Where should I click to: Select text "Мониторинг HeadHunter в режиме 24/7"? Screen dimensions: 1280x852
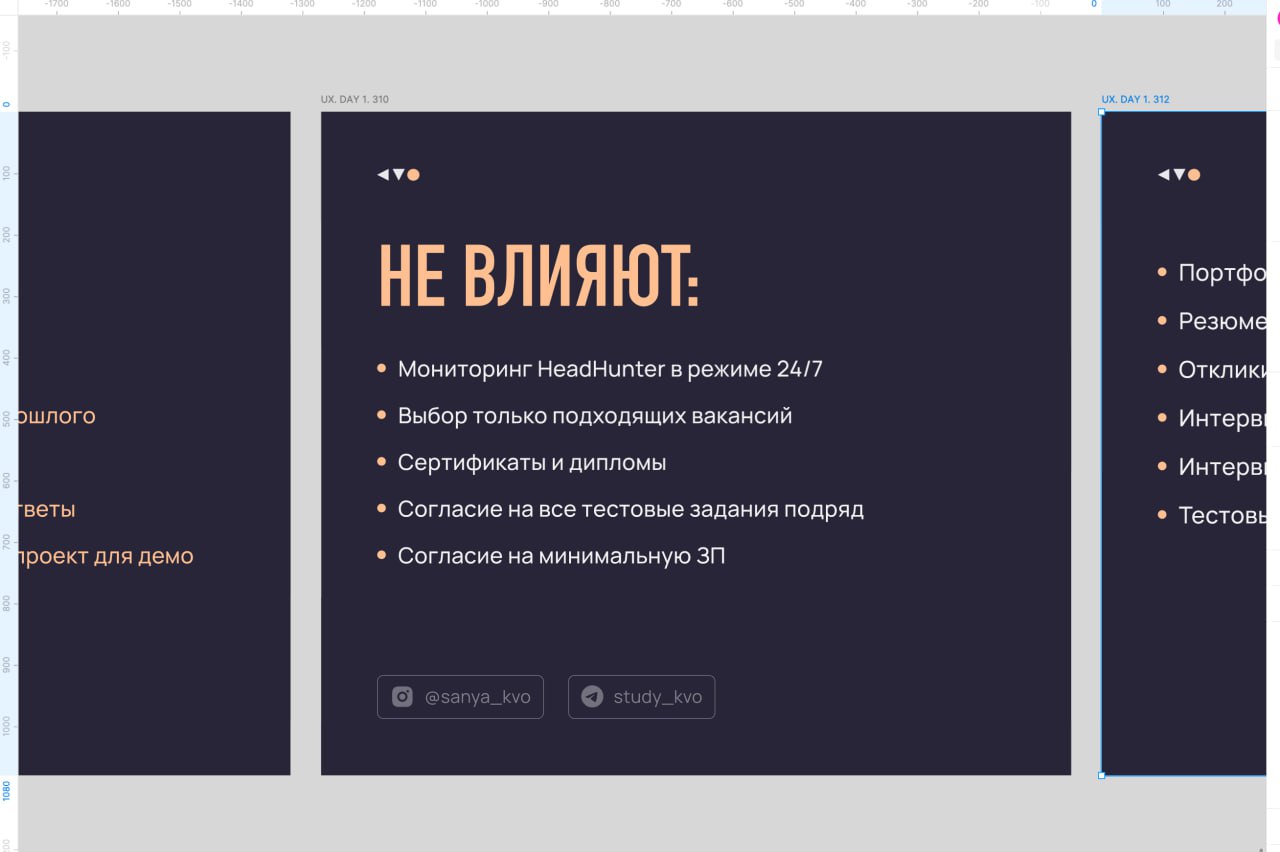[x=610, y=369]
